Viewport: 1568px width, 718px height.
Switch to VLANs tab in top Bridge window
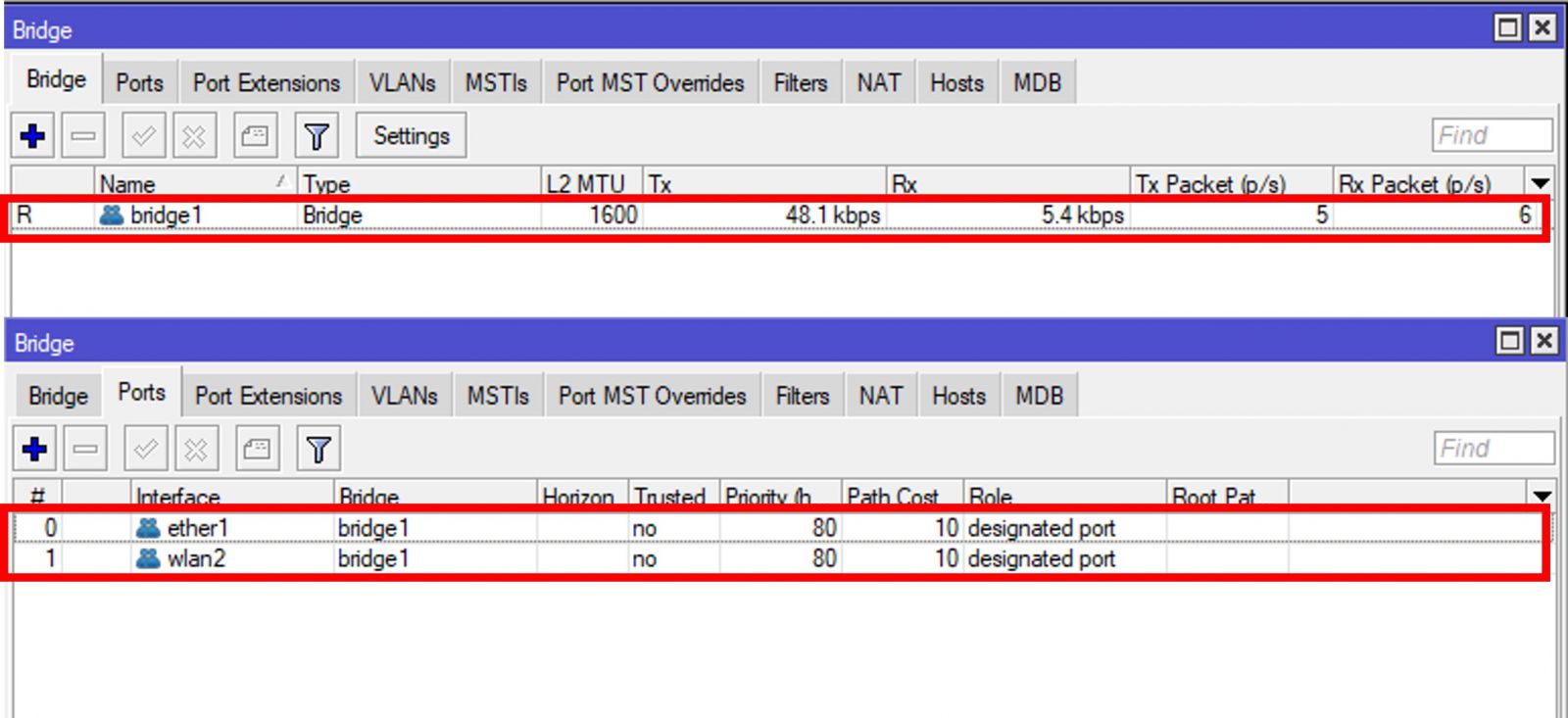click(402, 83)
